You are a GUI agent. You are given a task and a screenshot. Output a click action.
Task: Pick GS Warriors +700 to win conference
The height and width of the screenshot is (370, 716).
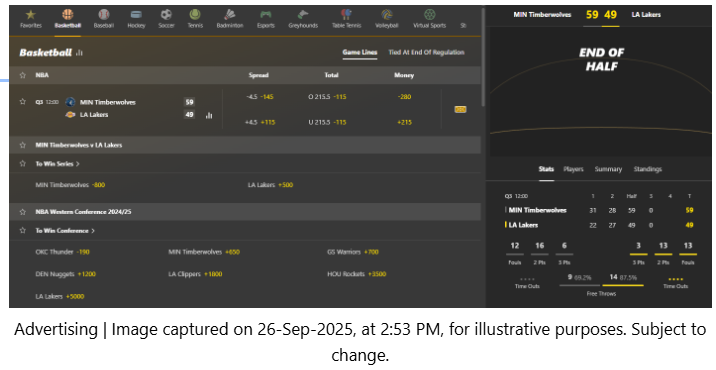tap(353, 252)
